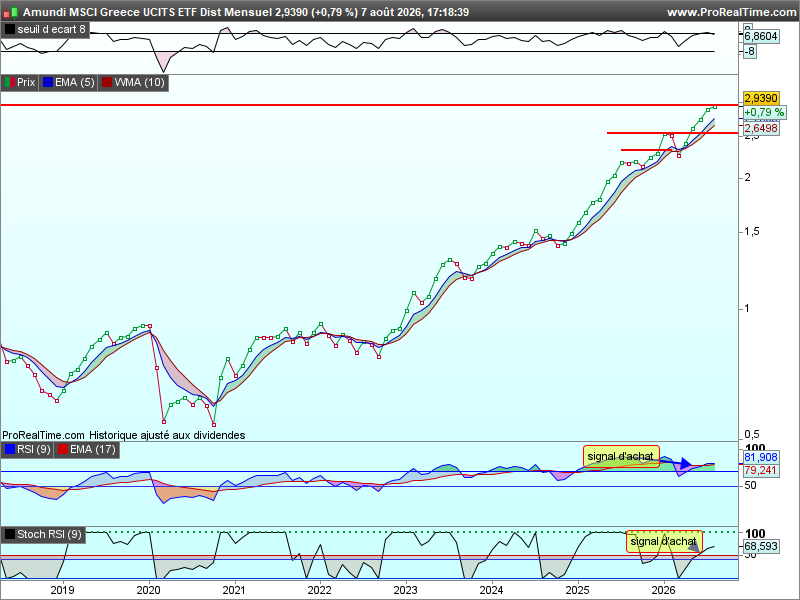Viewport: 800px width, 600px height.
Task: Click the EMA (5) legend label
Action: 69,82
